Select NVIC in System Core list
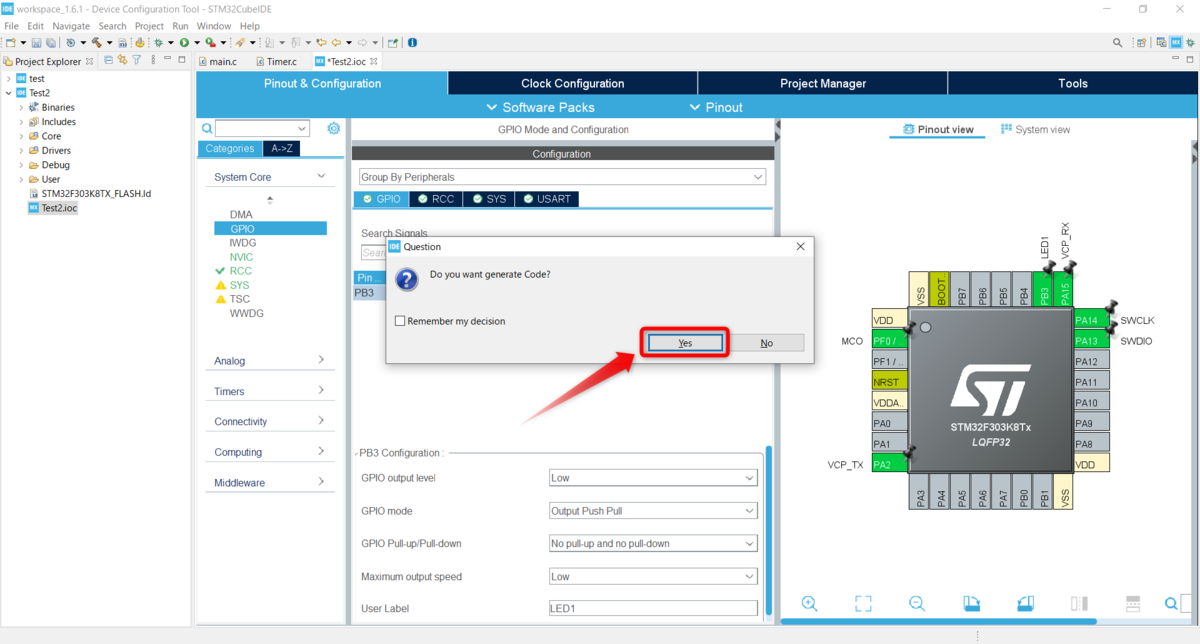The width and height of the screenshot is (1200, 644). click(x=241, y=257)
